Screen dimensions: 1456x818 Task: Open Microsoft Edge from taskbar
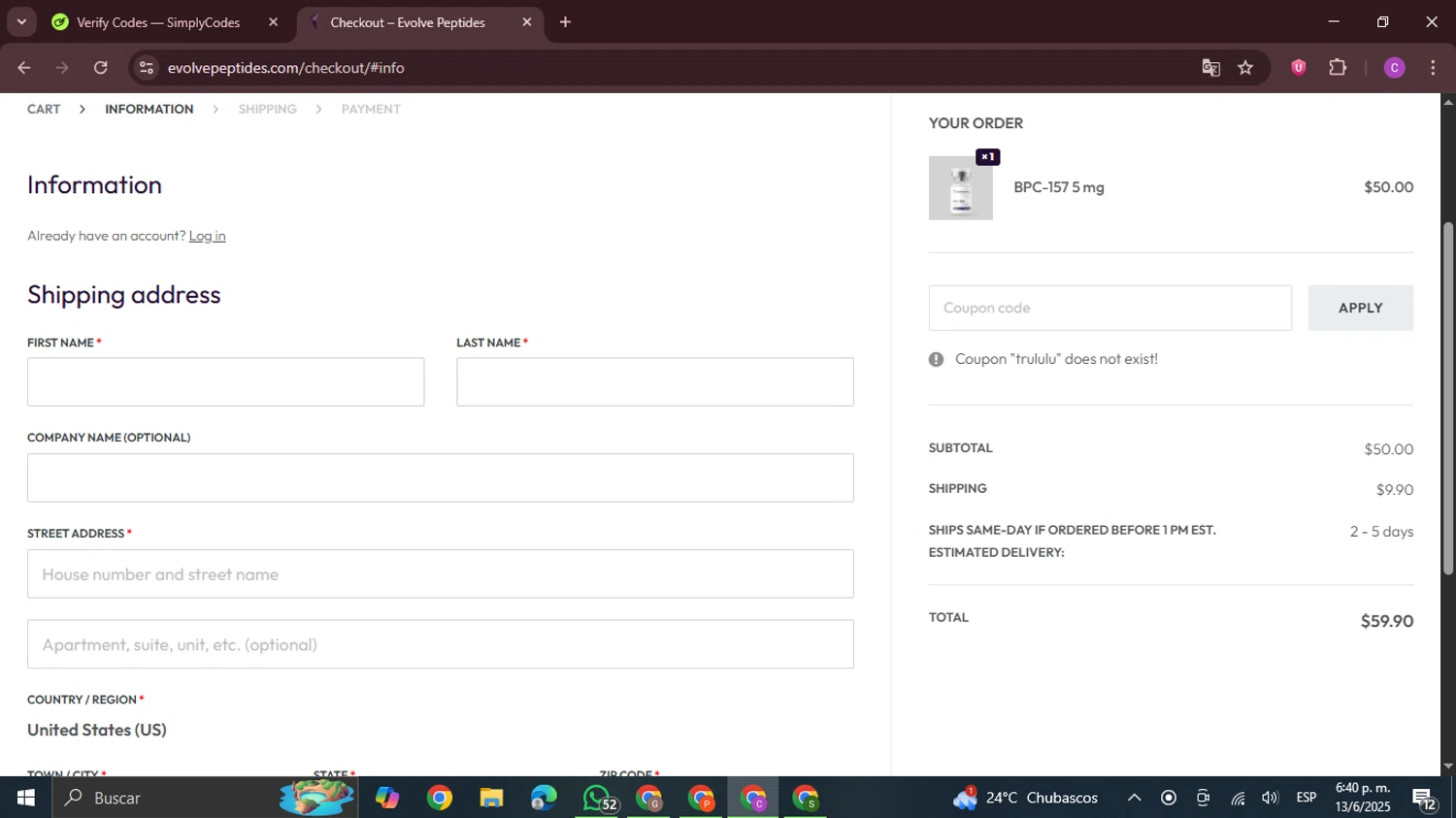(544, 798)
